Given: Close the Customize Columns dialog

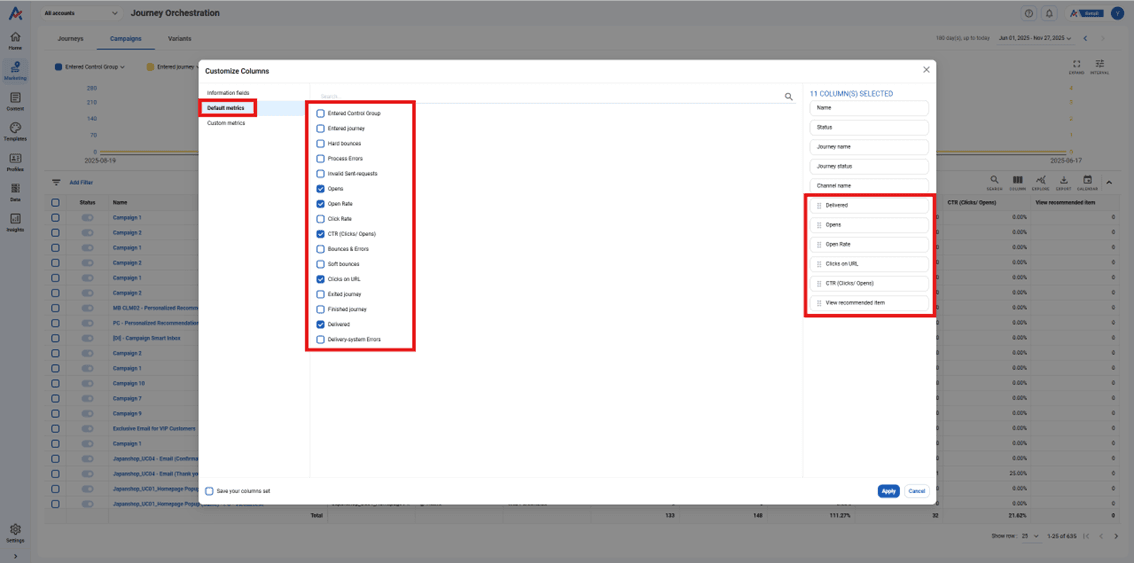Looking at the screenshot, I should (x=926, y=69).
